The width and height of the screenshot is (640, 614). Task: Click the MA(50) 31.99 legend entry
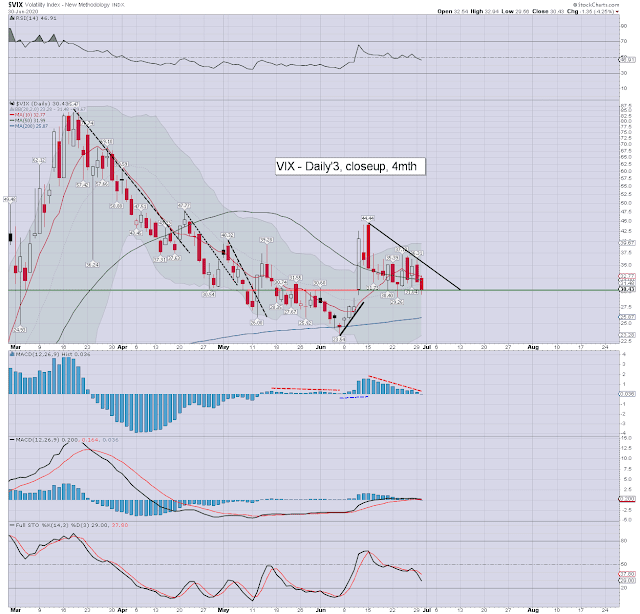coord(28,120)
